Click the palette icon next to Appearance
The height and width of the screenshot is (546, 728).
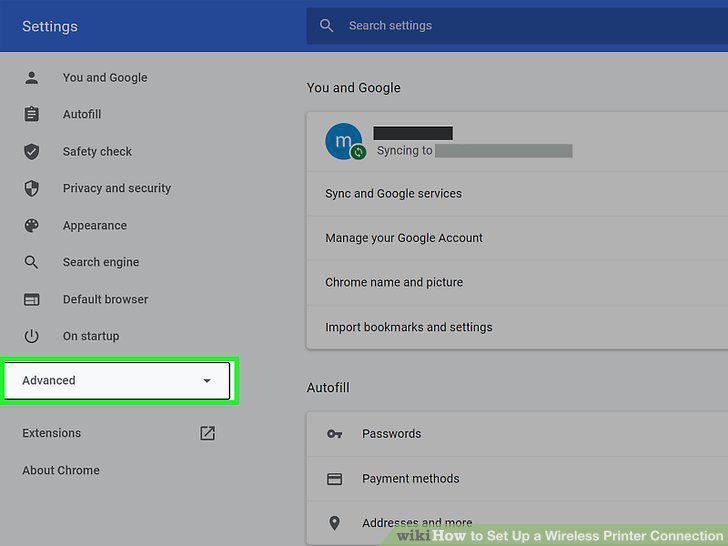(32, 225)
